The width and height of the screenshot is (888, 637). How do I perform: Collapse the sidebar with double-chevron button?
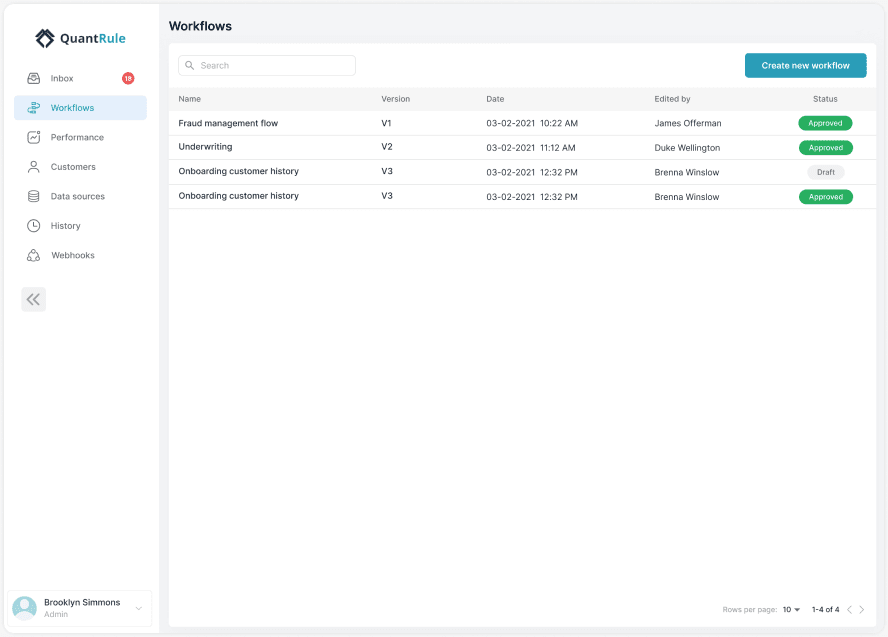click(33, 299)
